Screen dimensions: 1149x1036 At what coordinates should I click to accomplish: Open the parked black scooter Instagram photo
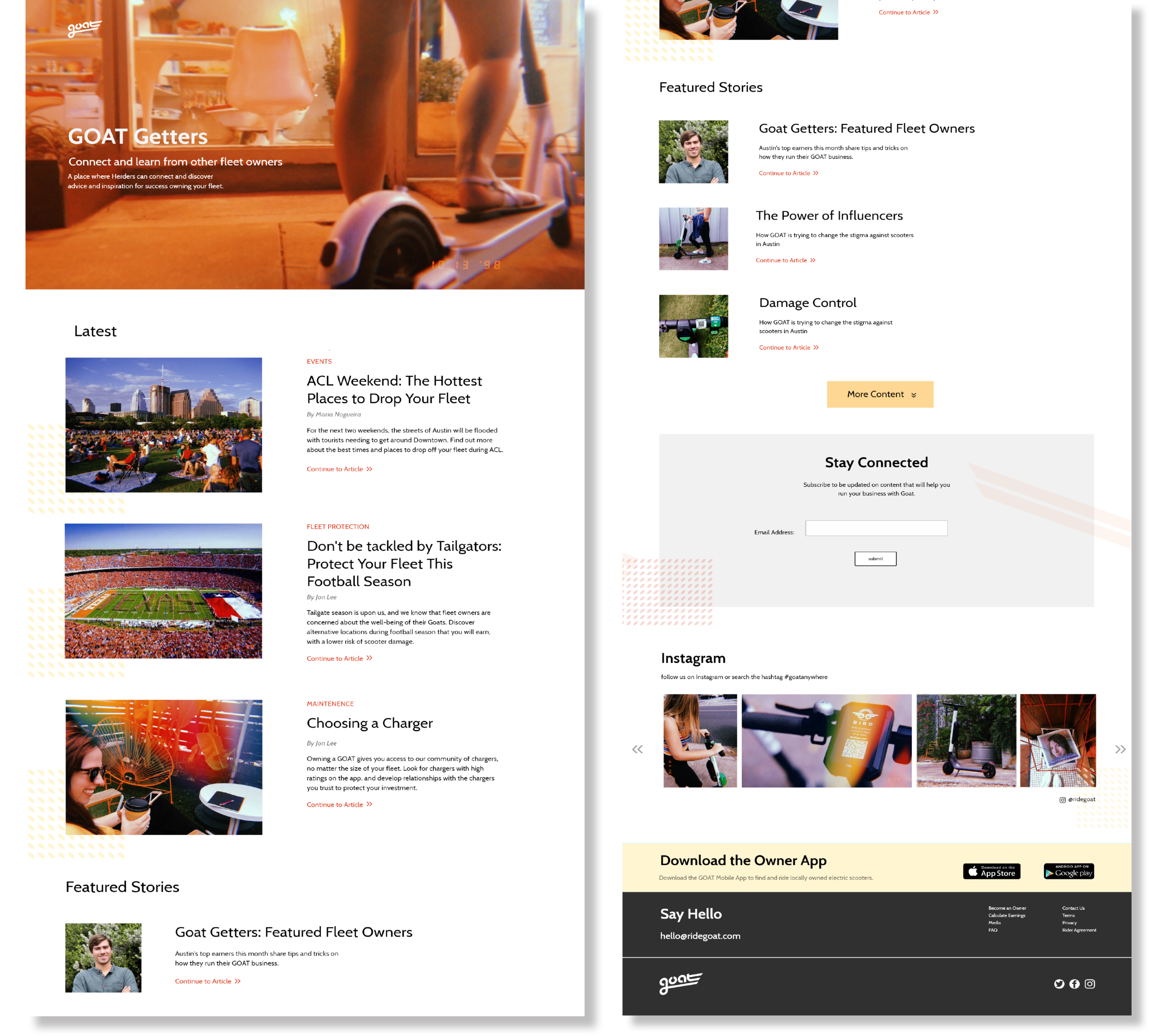[966, 741]
